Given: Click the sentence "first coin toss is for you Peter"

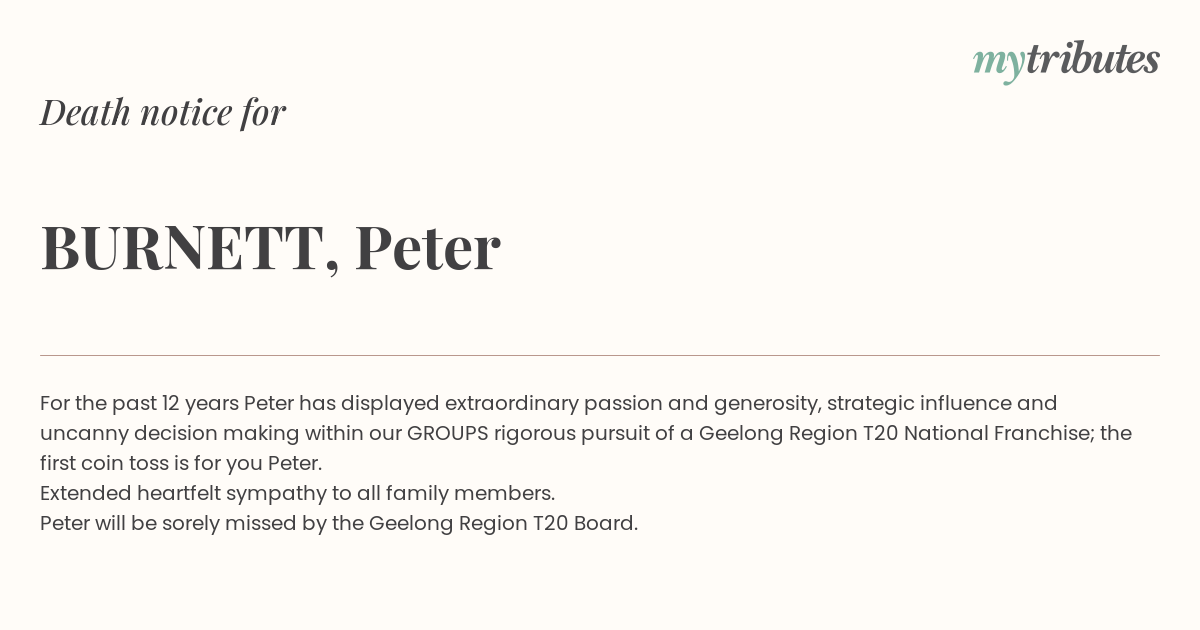Looking at the screenshot, I should pyautogui.click(x=181, y=463).
